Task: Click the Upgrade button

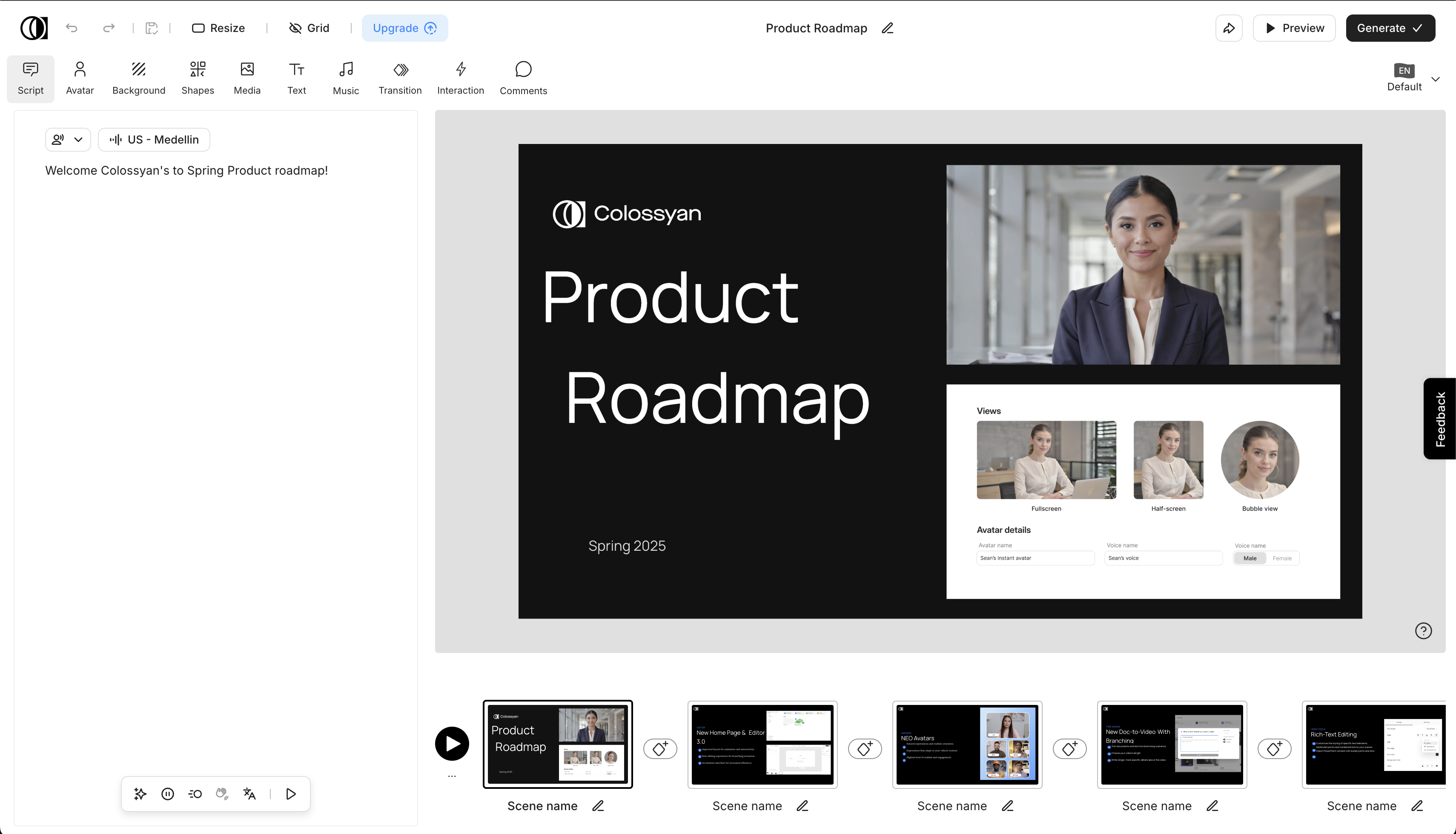Action: (404, 28)
